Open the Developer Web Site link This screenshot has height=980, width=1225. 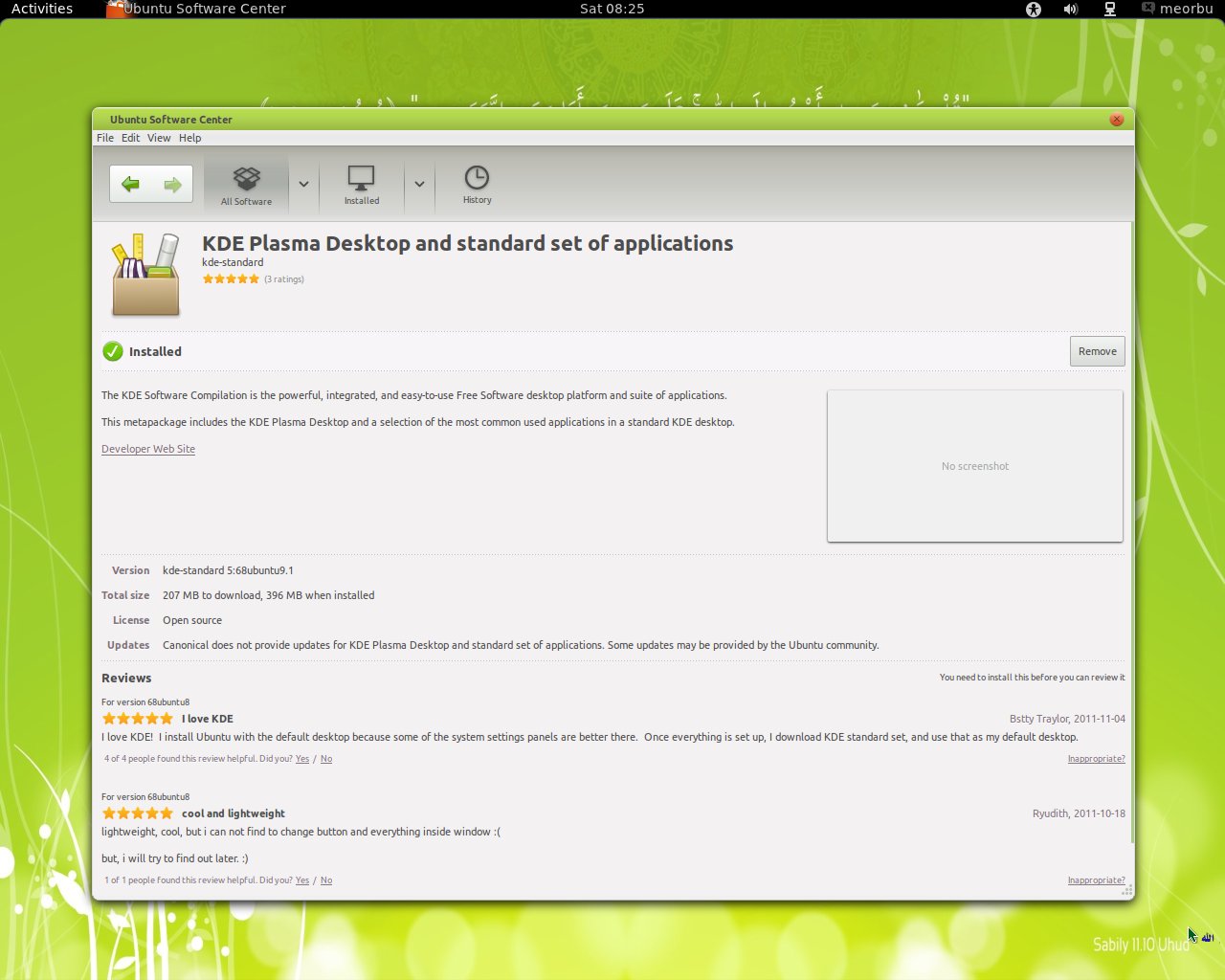[x=148, y=448]
